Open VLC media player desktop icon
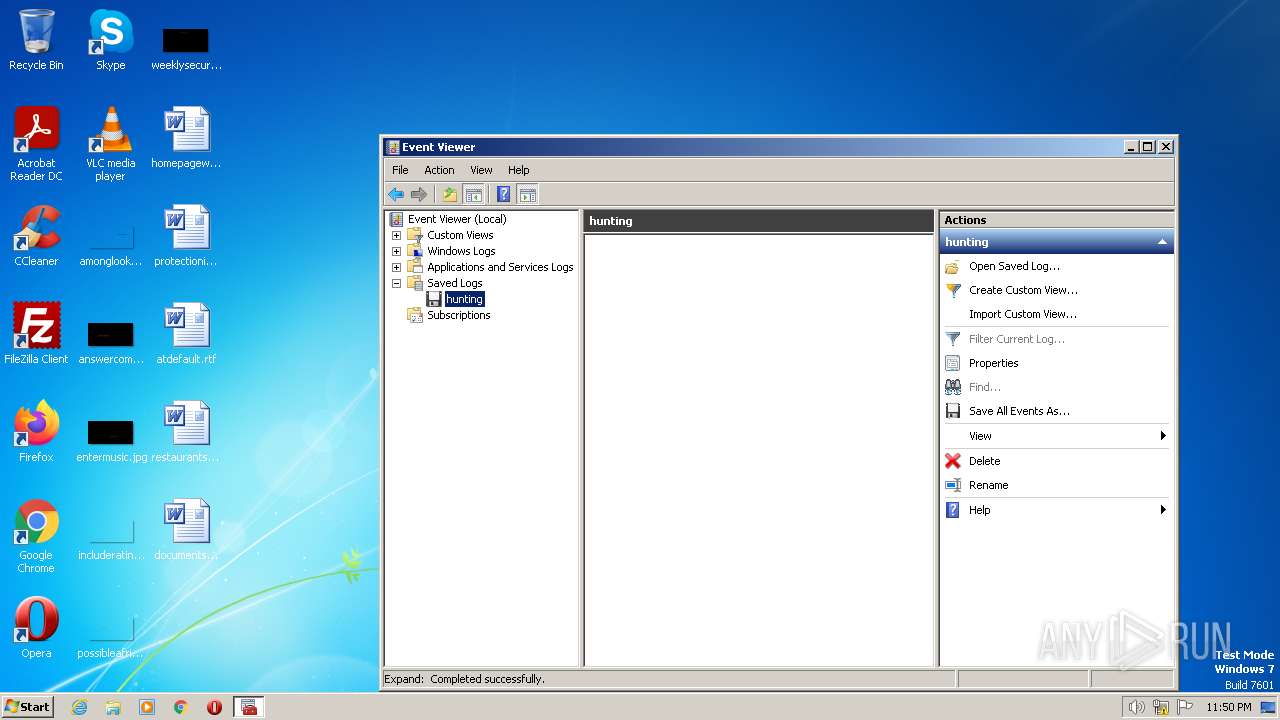The height and width of the screenshot is (720, 1280). [x=110, y=144]
